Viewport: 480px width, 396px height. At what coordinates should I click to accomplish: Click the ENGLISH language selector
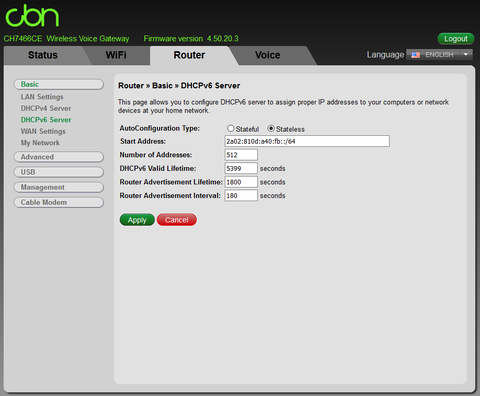pos(439,55)
